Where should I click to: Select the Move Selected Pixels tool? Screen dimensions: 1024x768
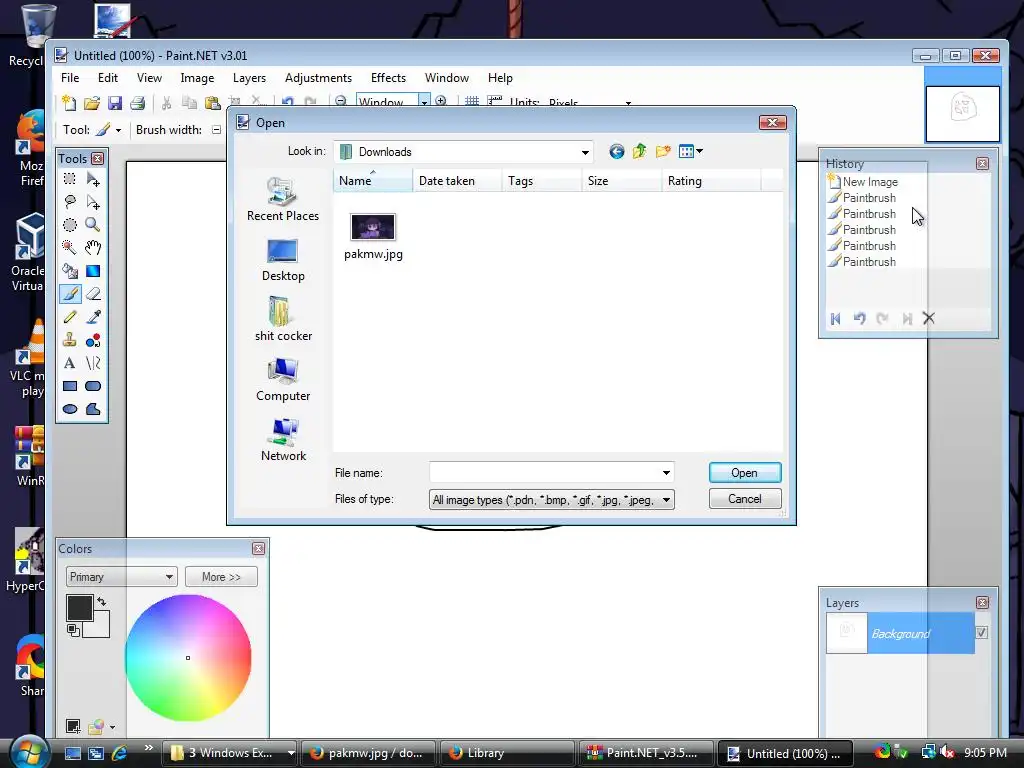(93, 179)
